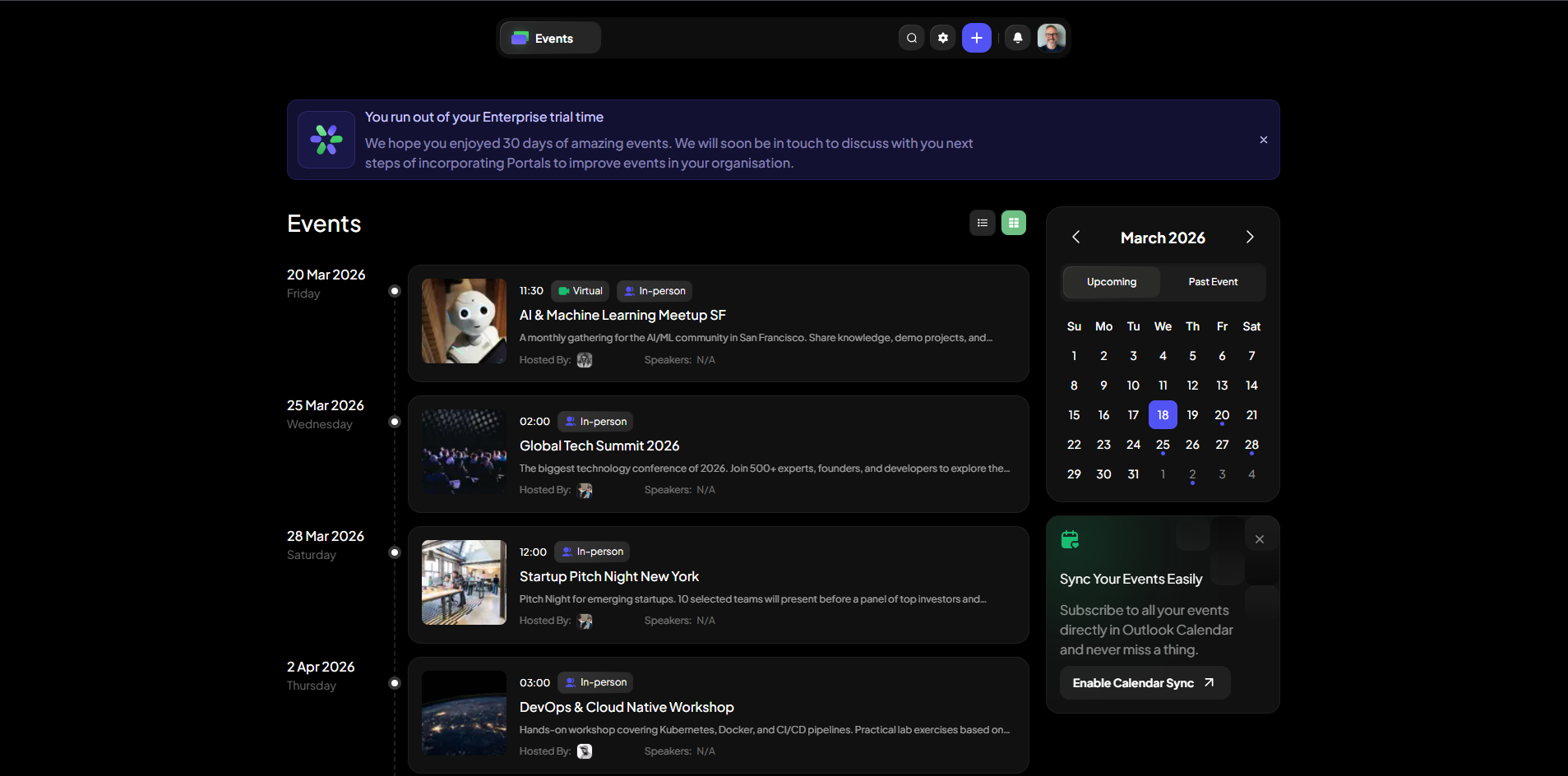Close the Sync Your Events card
1568x776 pixels.
(x=1259, y=539)
